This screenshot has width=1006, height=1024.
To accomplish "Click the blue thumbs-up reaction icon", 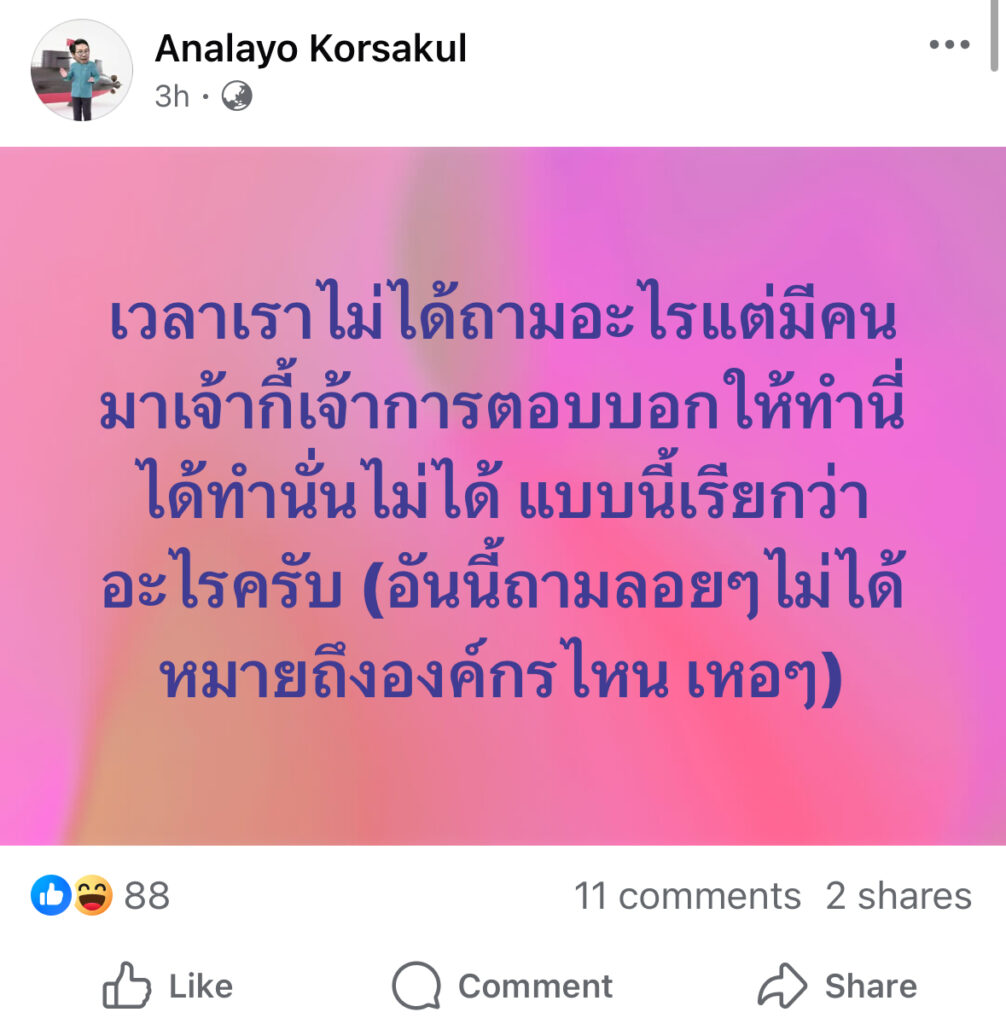I will [x=50, y=895].
